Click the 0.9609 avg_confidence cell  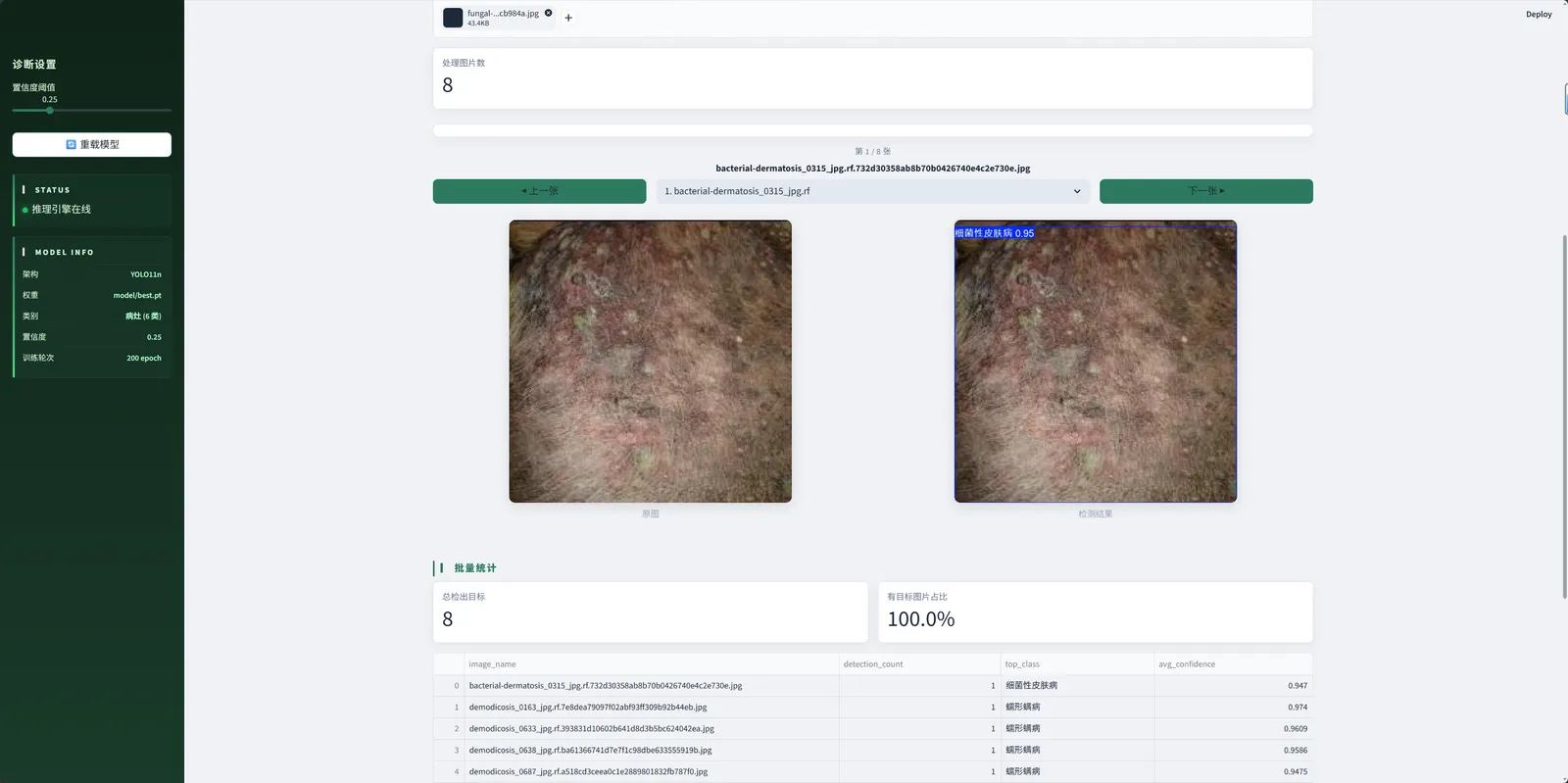click(1233, 729)
